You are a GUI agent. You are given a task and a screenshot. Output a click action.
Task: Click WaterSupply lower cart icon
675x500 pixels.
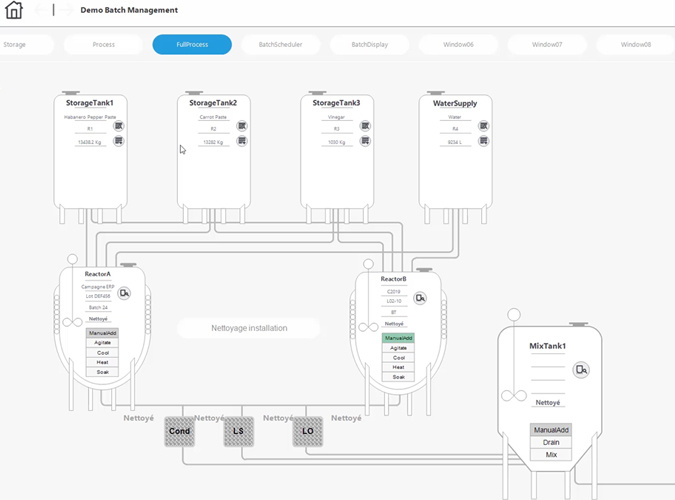483,141
